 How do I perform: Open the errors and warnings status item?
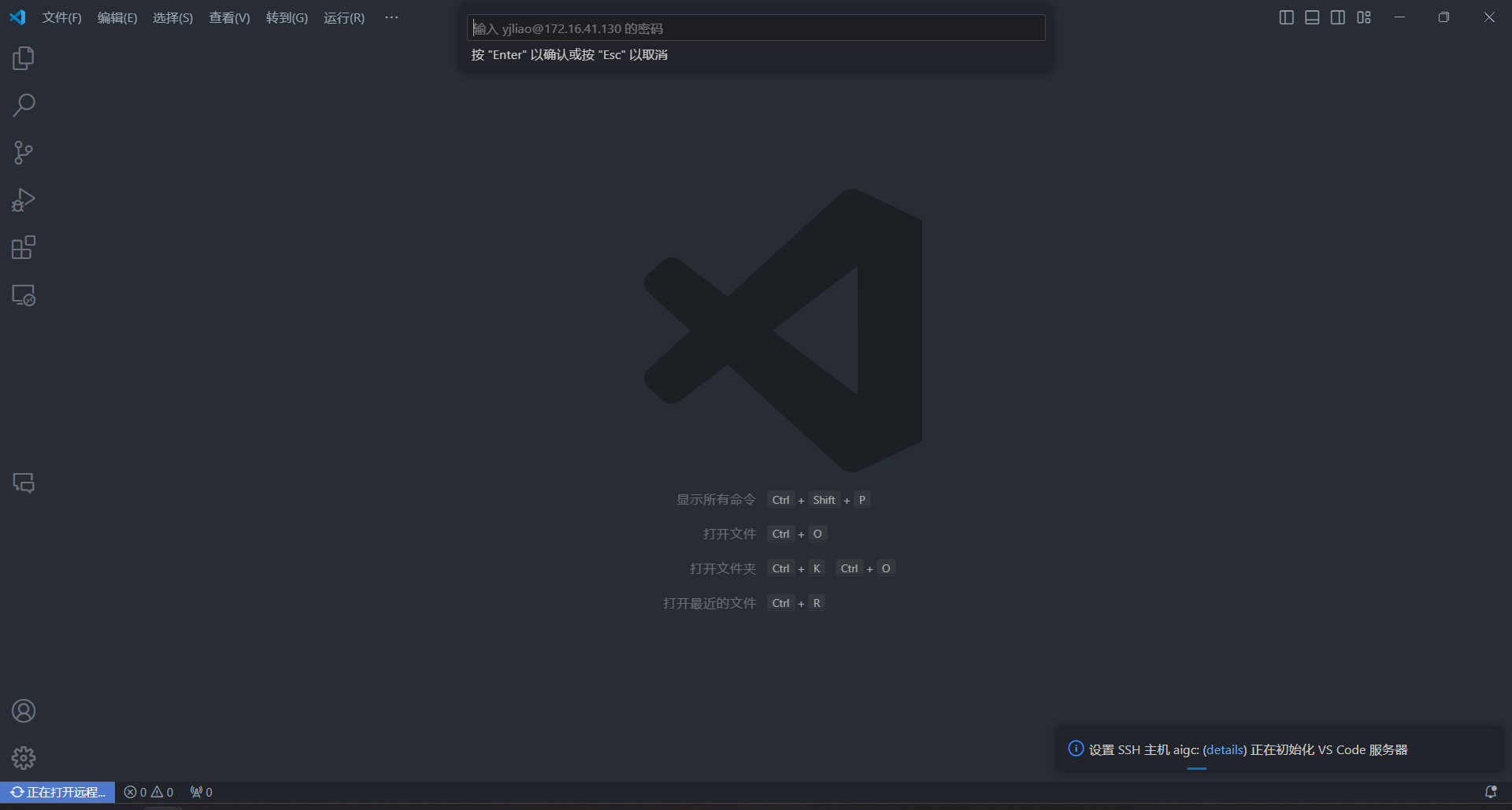pos(149,792)
